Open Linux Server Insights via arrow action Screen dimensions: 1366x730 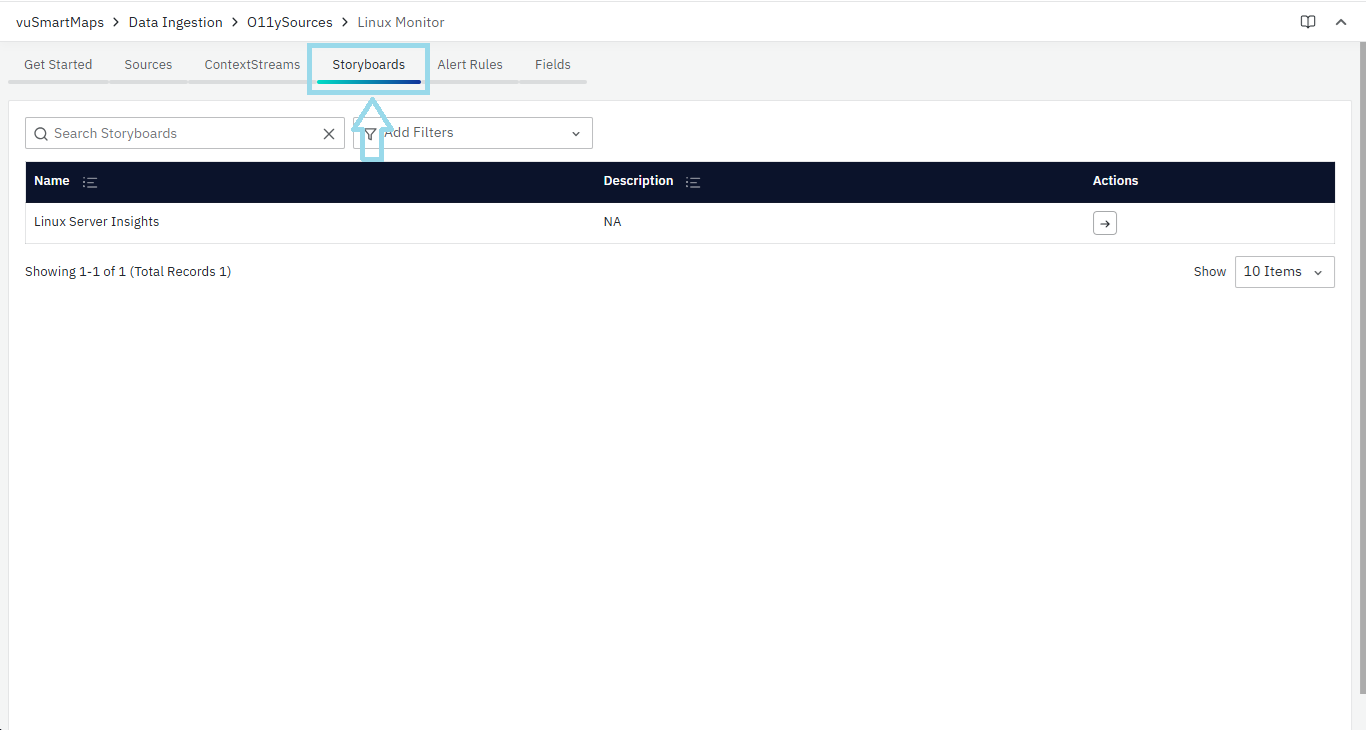pos(1104,223)
